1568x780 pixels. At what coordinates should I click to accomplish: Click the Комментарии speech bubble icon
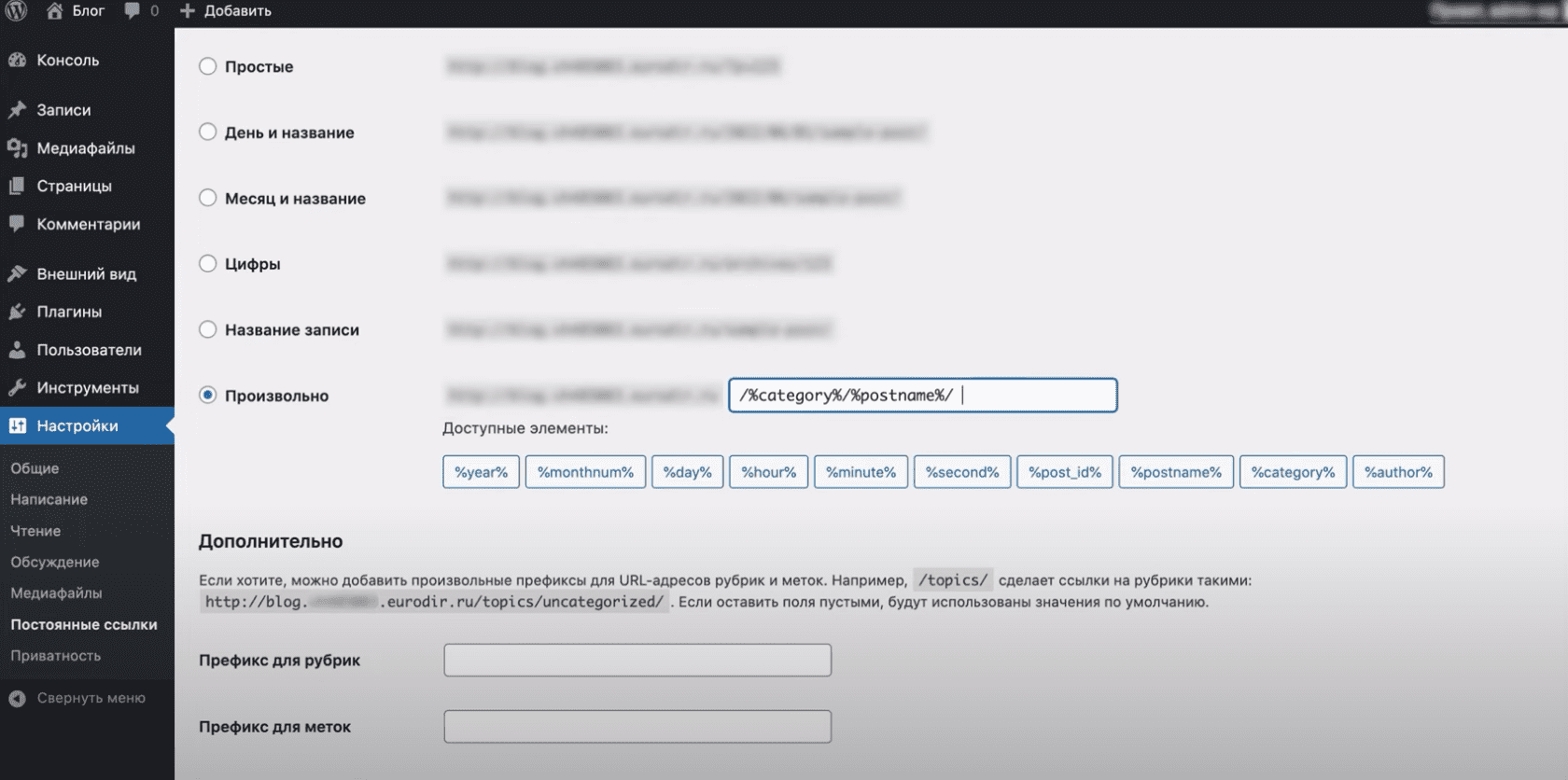pos(17,224)
